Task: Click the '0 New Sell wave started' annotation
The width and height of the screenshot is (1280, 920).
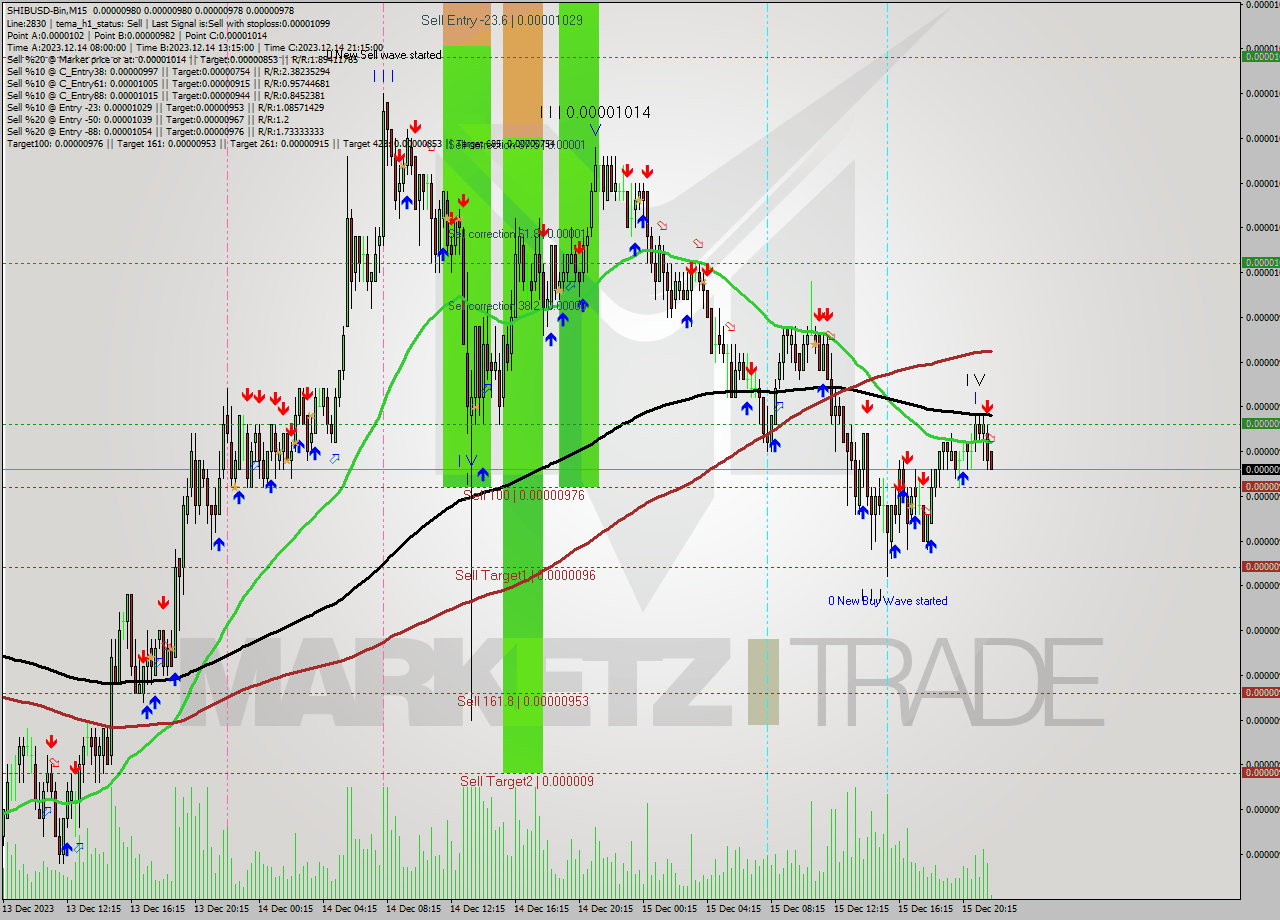Action: [x=383, y=55]
